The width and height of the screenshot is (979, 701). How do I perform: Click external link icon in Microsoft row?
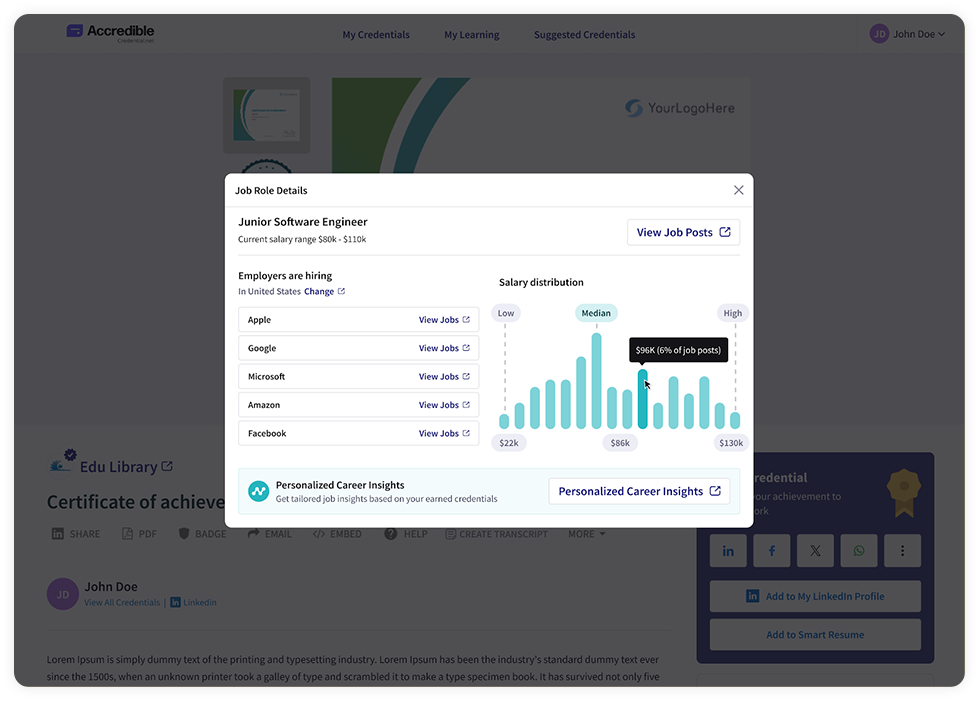point(466,376)
